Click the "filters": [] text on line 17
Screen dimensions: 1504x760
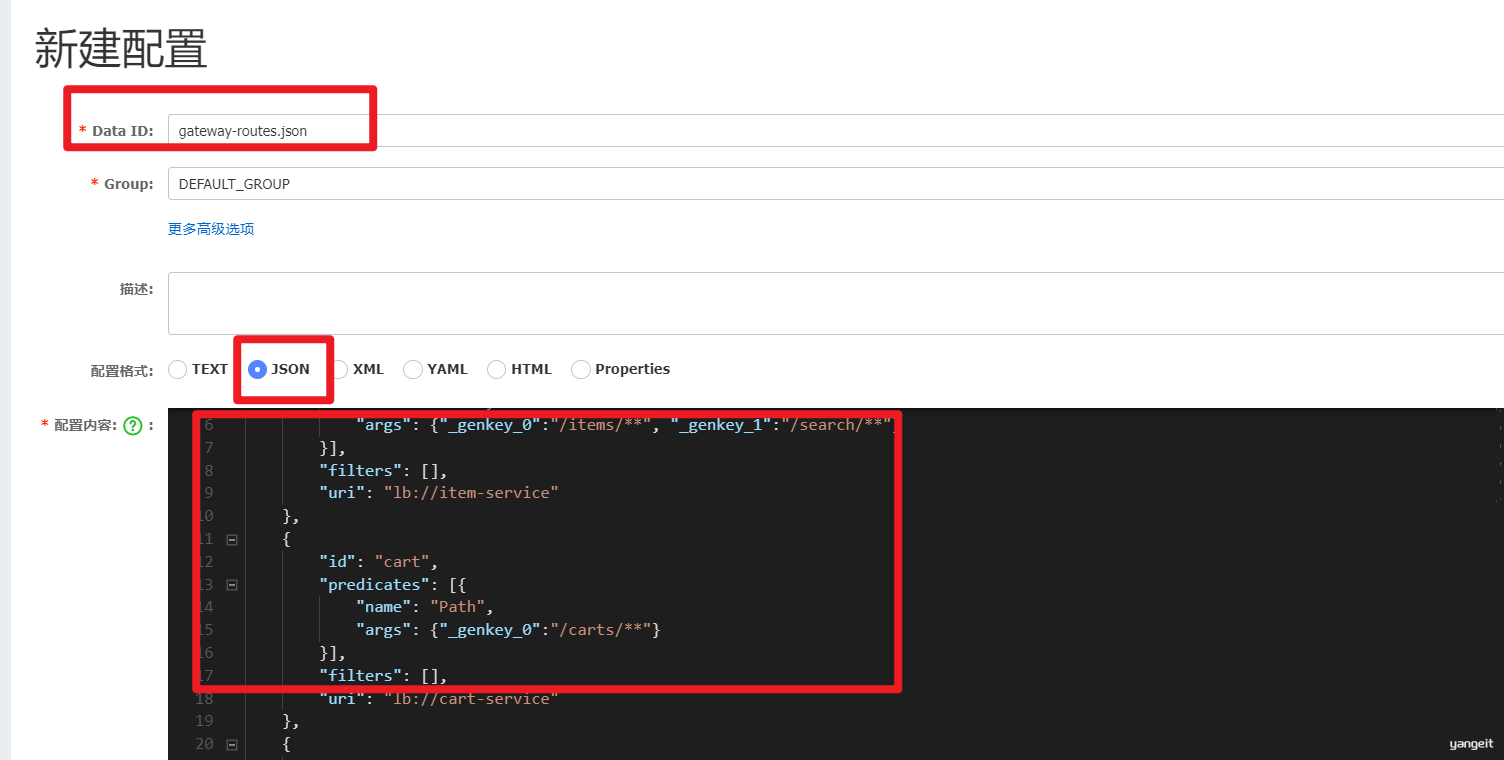point(383,676)
